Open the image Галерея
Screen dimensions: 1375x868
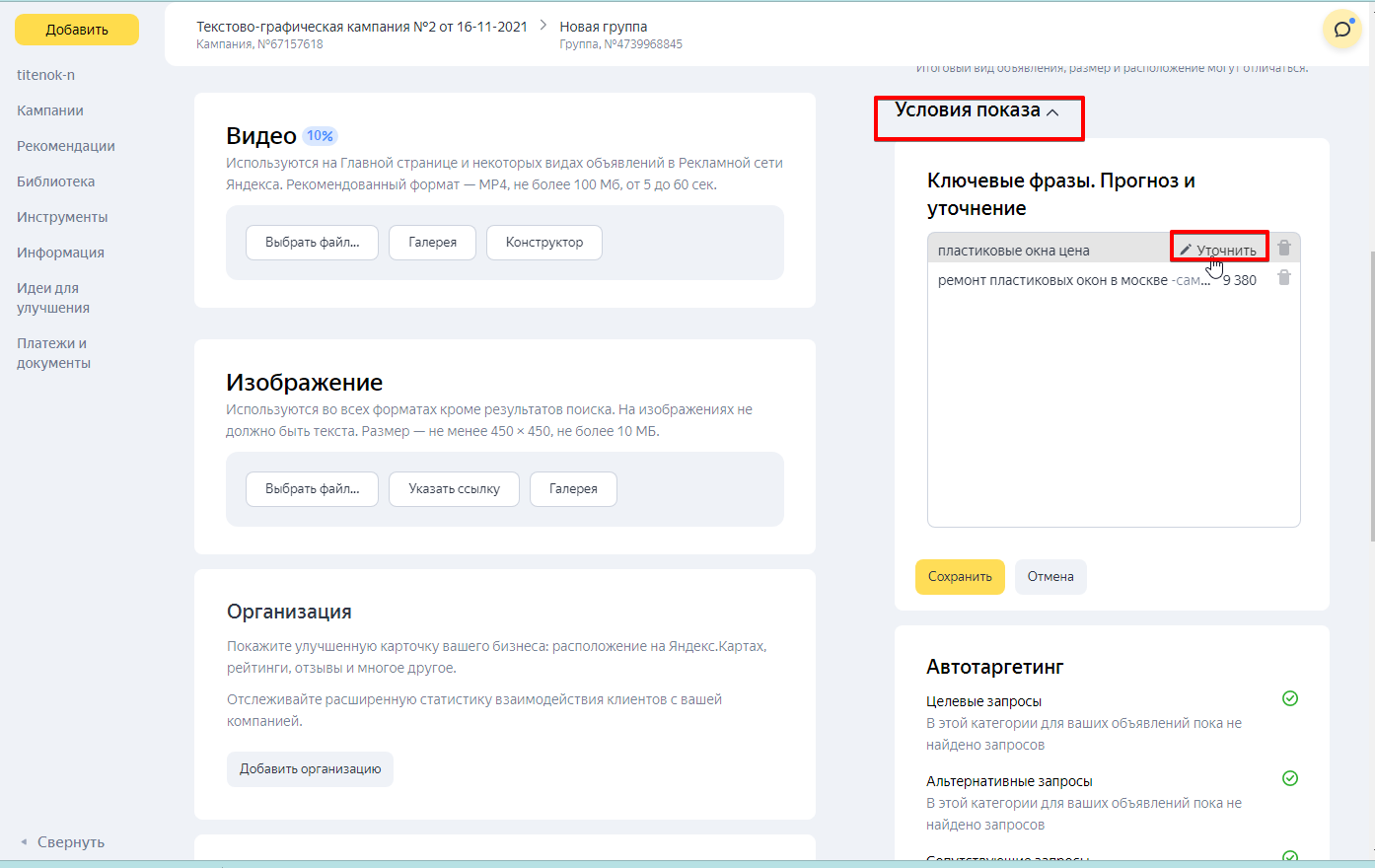573,489
